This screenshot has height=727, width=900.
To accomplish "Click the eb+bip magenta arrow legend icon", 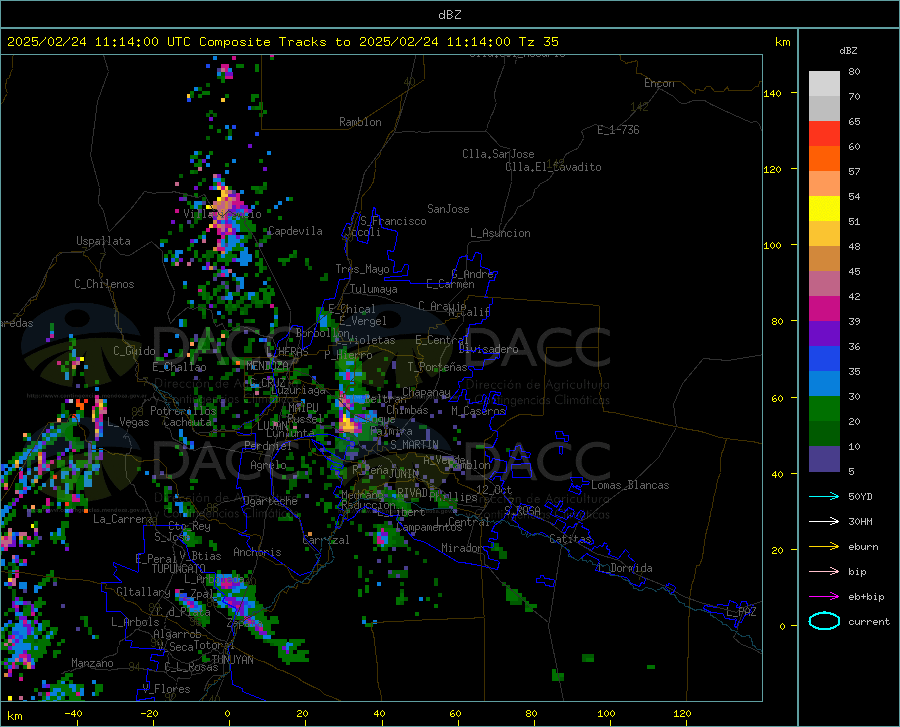I will click(x=824, y=596).
